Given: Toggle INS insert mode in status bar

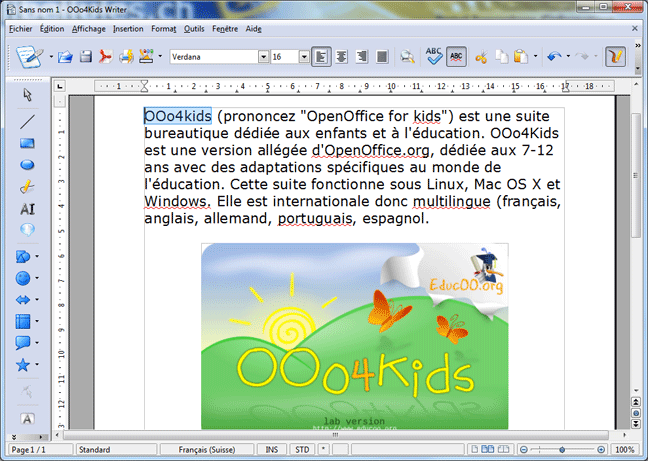Looking at the screenshot, I should [x=272, y=449].
